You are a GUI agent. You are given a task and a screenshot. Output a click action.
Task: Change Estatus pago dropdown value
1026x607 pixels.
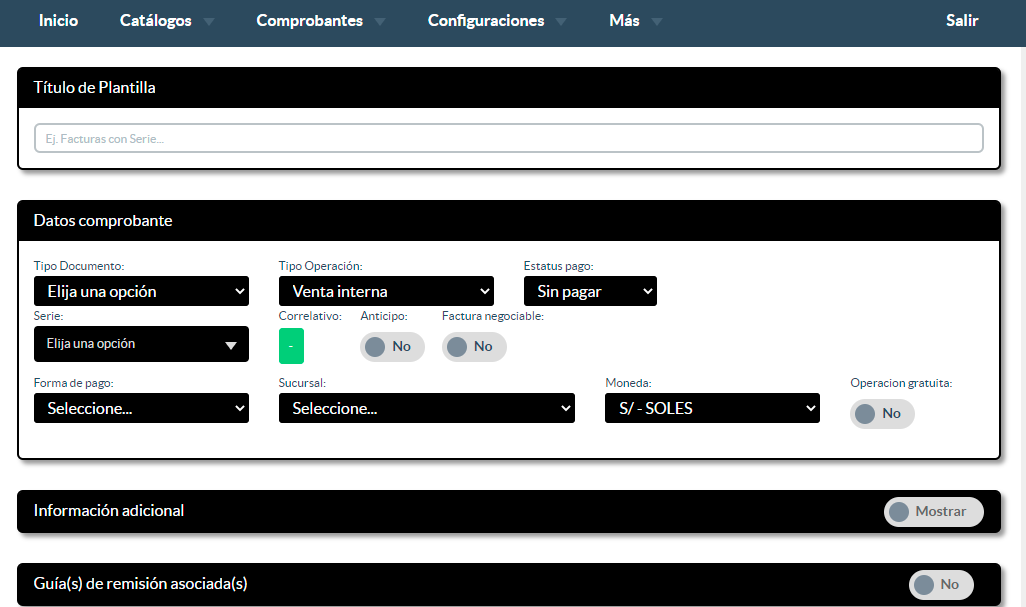[x=590, y=292]
